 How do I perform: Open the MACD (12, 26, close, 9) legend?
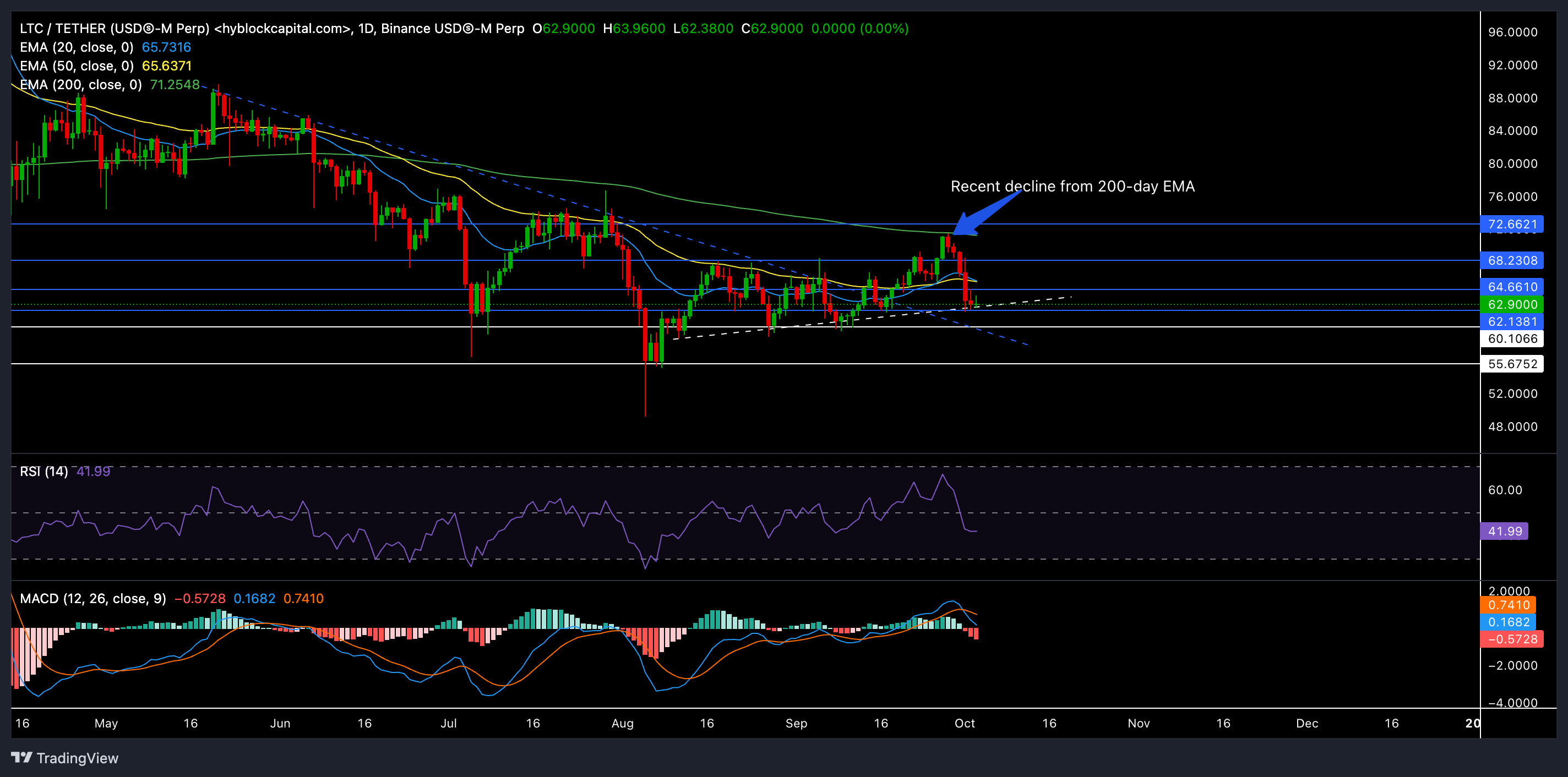92,598
